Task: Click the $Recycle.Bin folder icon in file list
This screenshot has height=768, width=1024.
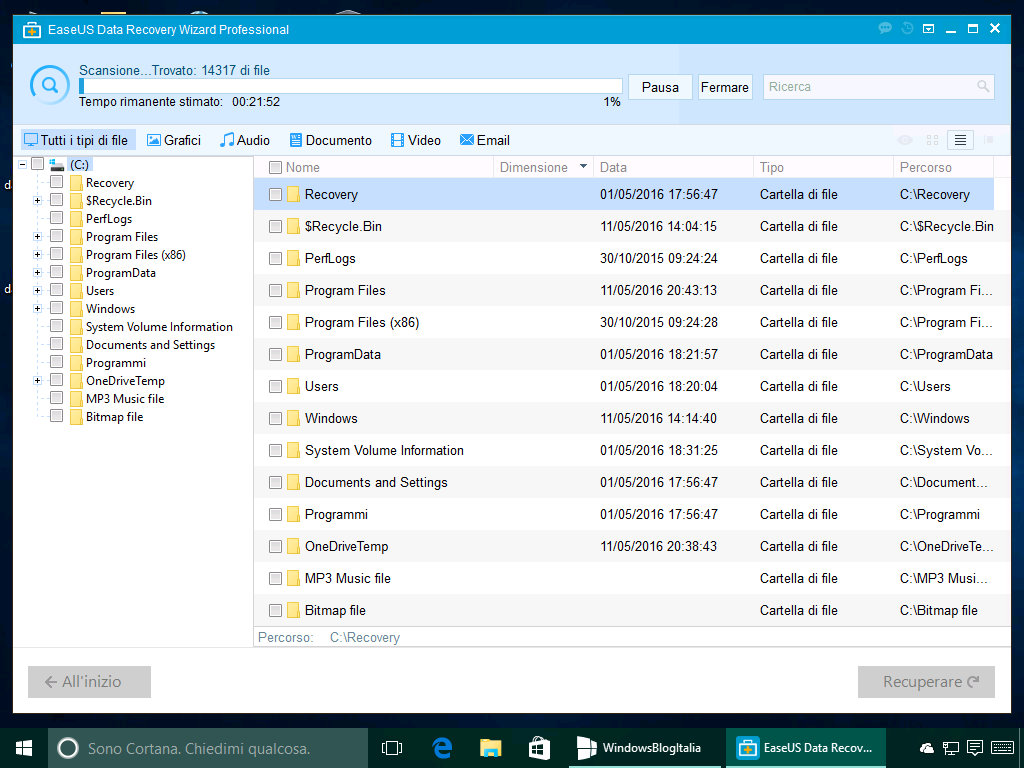Action: 293,226
